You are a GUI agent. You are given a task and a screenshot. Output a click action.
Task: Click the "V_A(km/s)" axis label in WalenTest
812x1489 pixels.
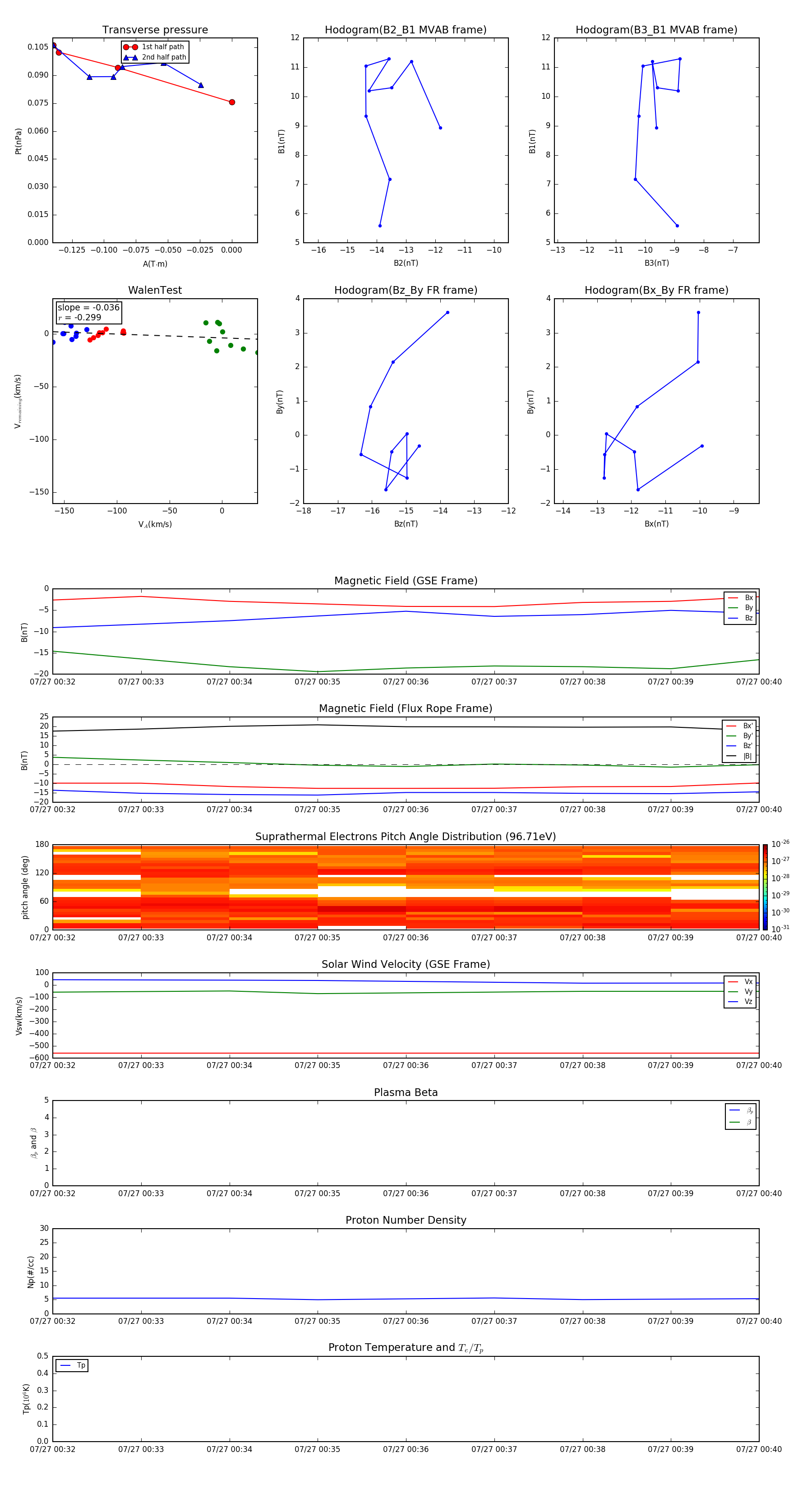(x=155, y=524)
